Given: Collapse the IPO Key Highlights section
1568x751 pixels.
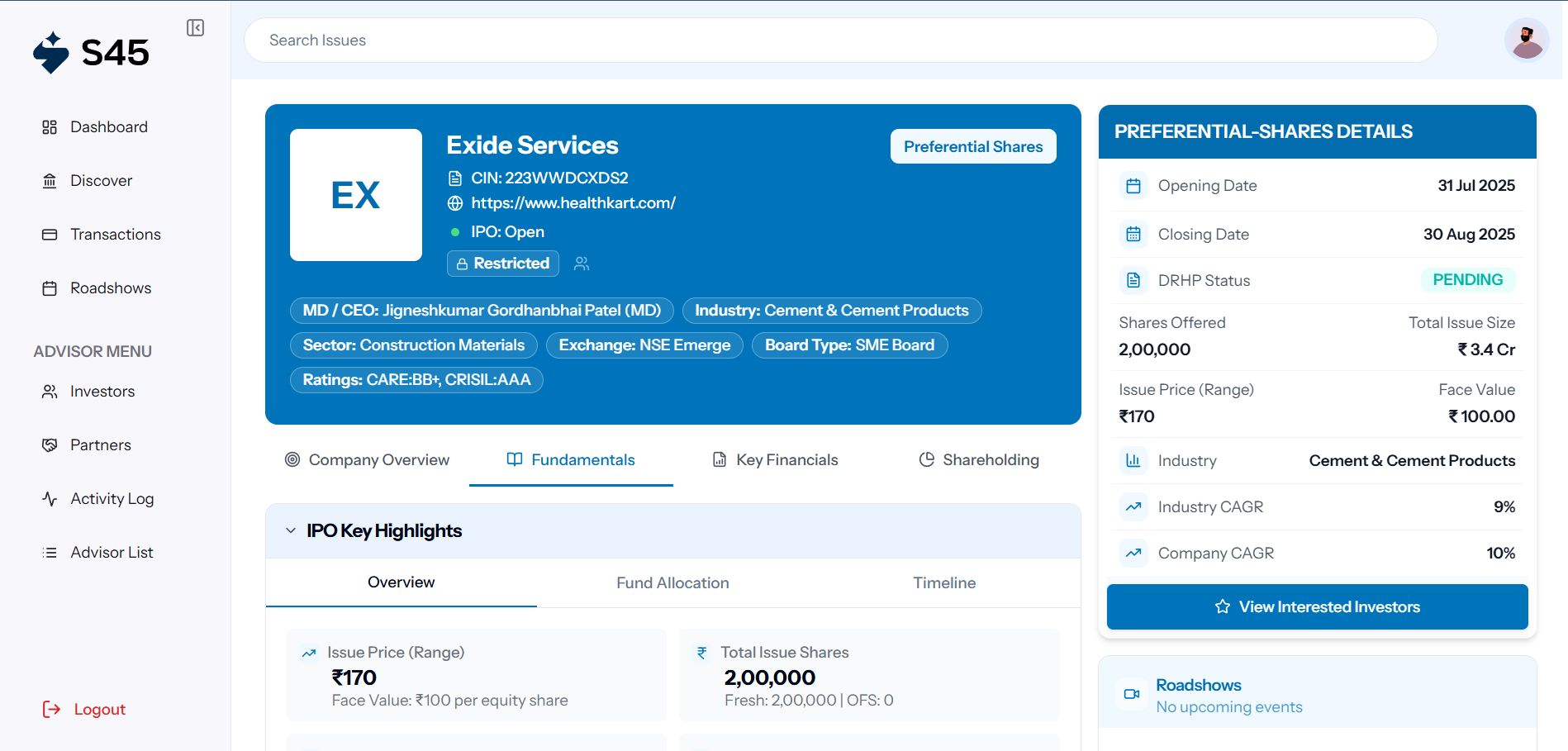Looking at the screenshot, I should click(291, 530).
